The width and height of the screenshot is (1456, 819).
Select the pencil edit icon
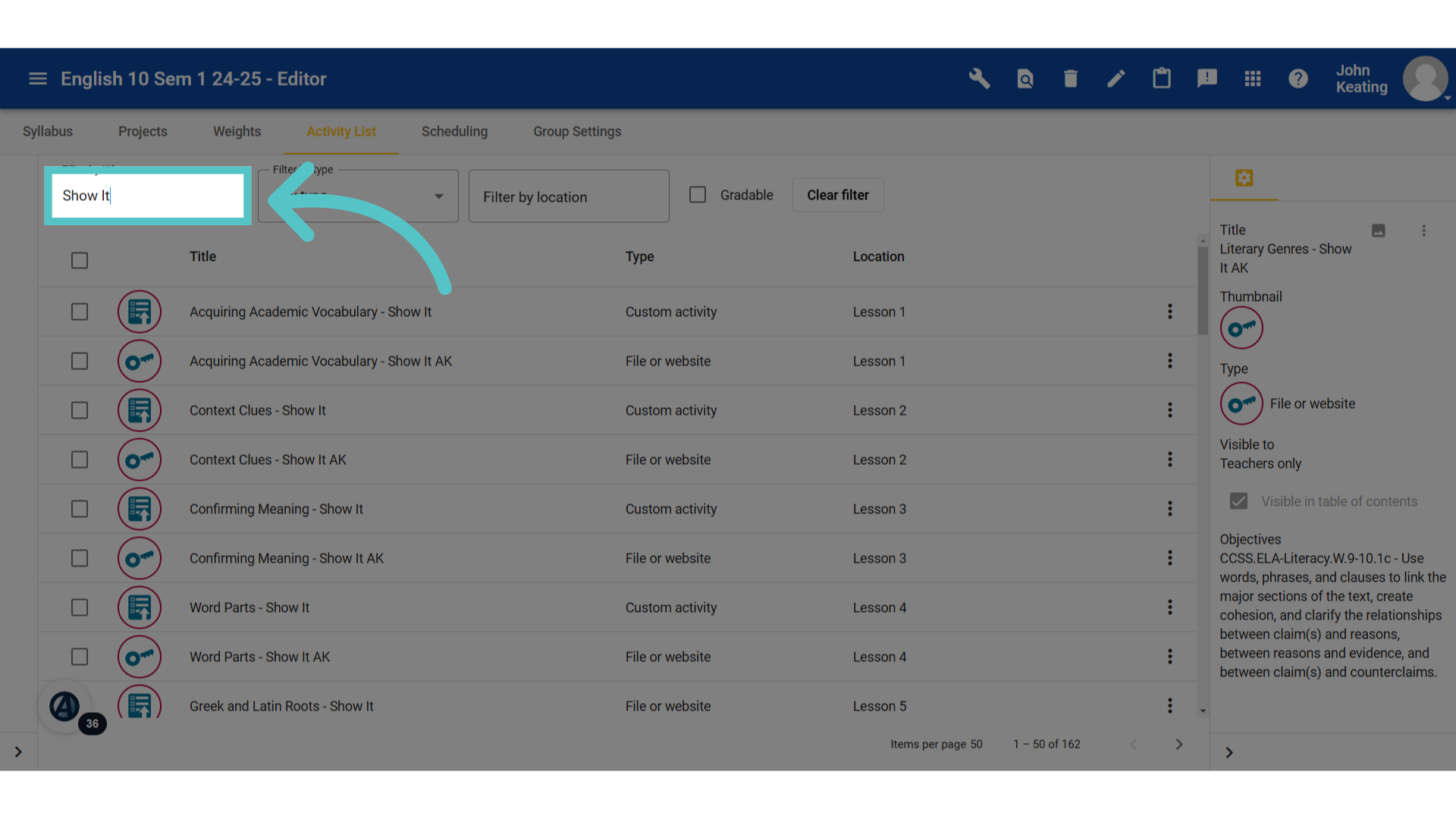[1116, 78]
